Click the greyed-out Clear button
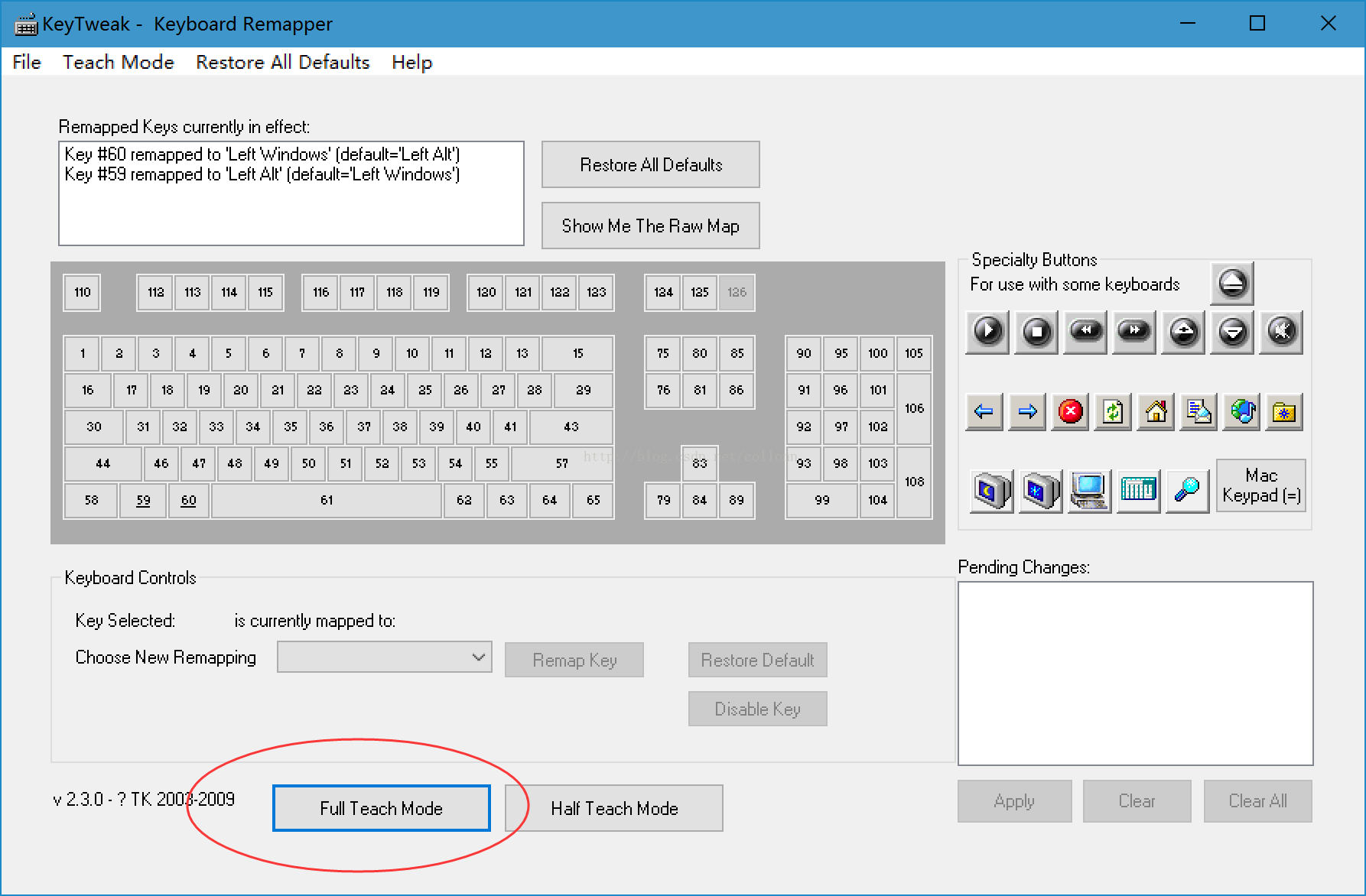The height and width of the screenshot is (896, 1366). [1137, 801]
